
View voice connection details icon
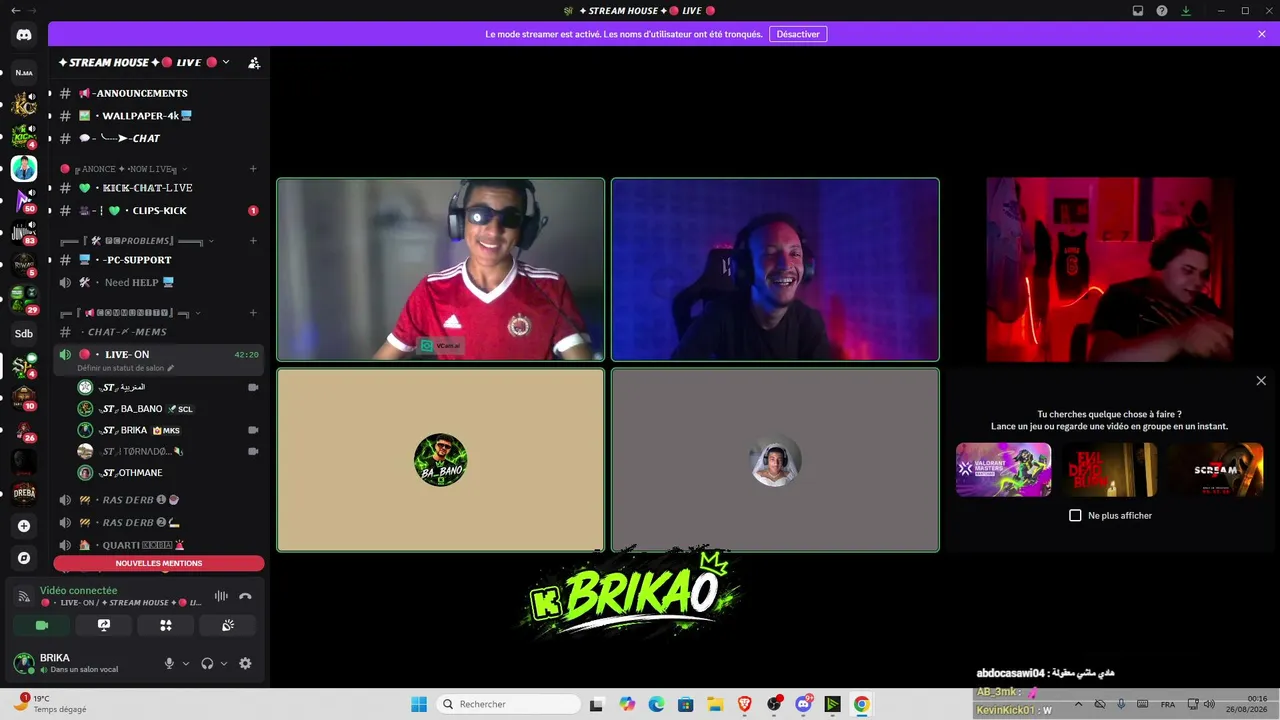click(23, 597)
